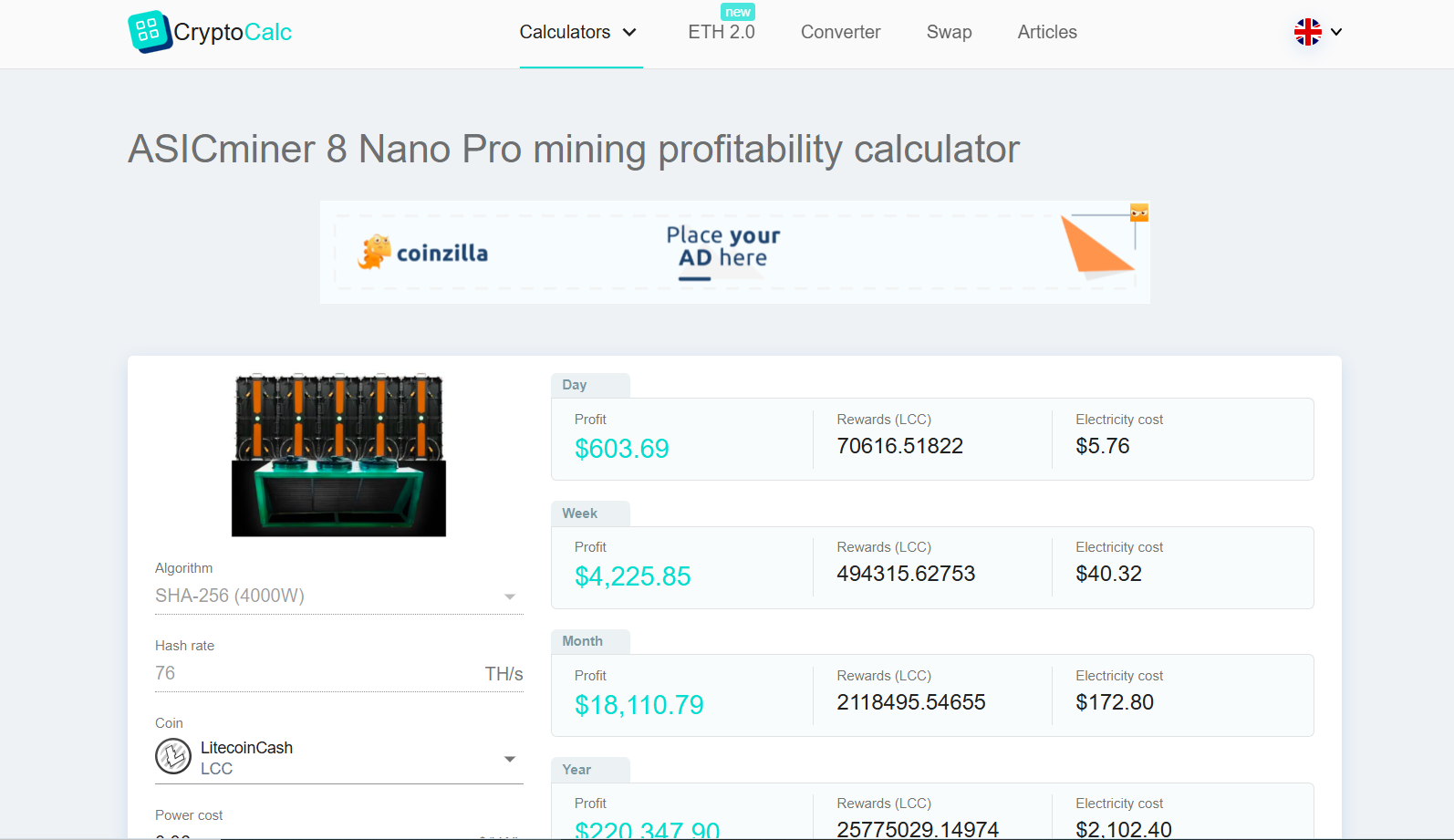The width and height of the screenshot is (1454, 840).
Task: Click the LitecoinCash coin icon
Action: [173, 757]
